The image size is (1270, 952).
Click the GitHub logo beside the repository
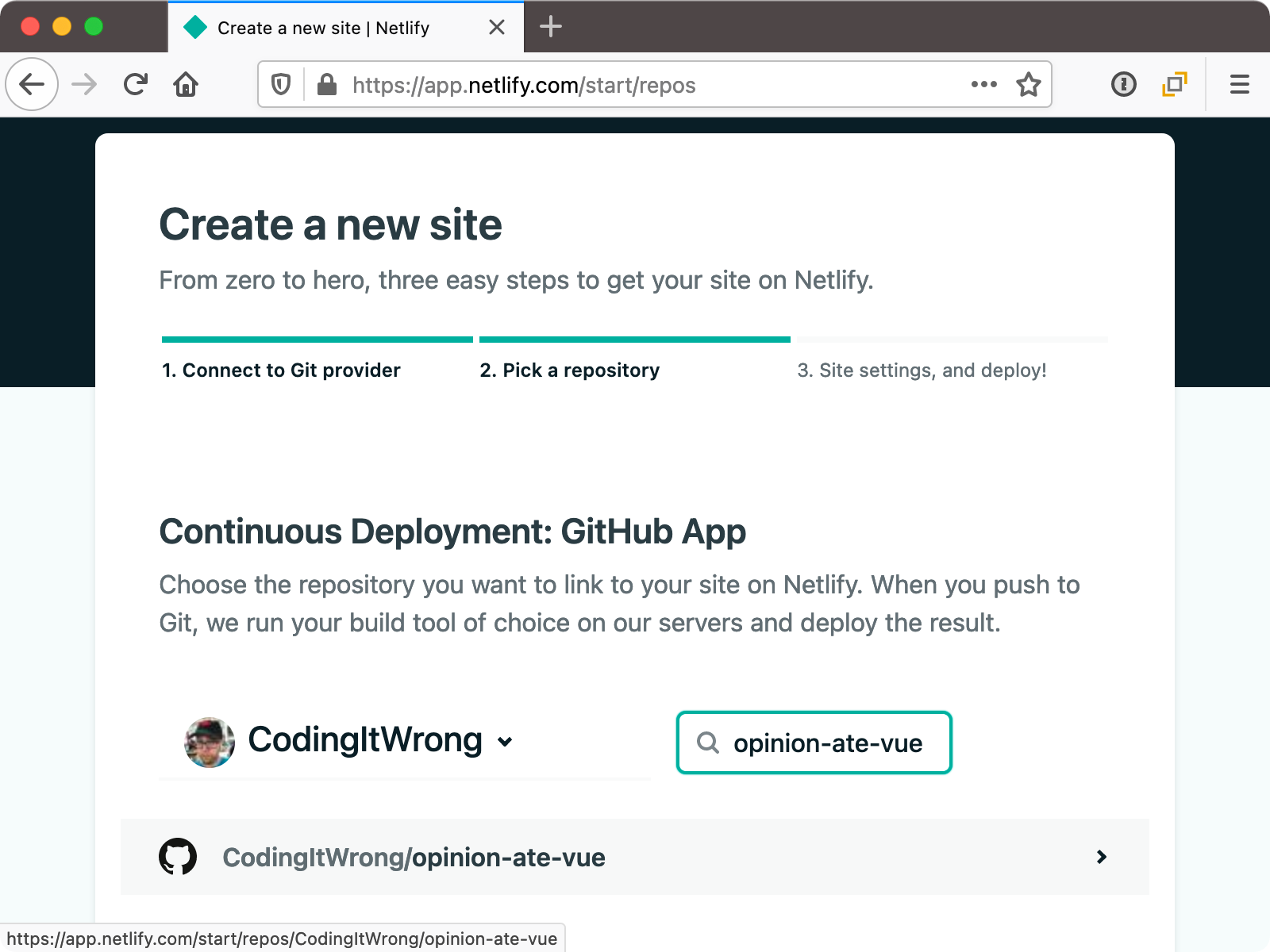pos(178,857)
